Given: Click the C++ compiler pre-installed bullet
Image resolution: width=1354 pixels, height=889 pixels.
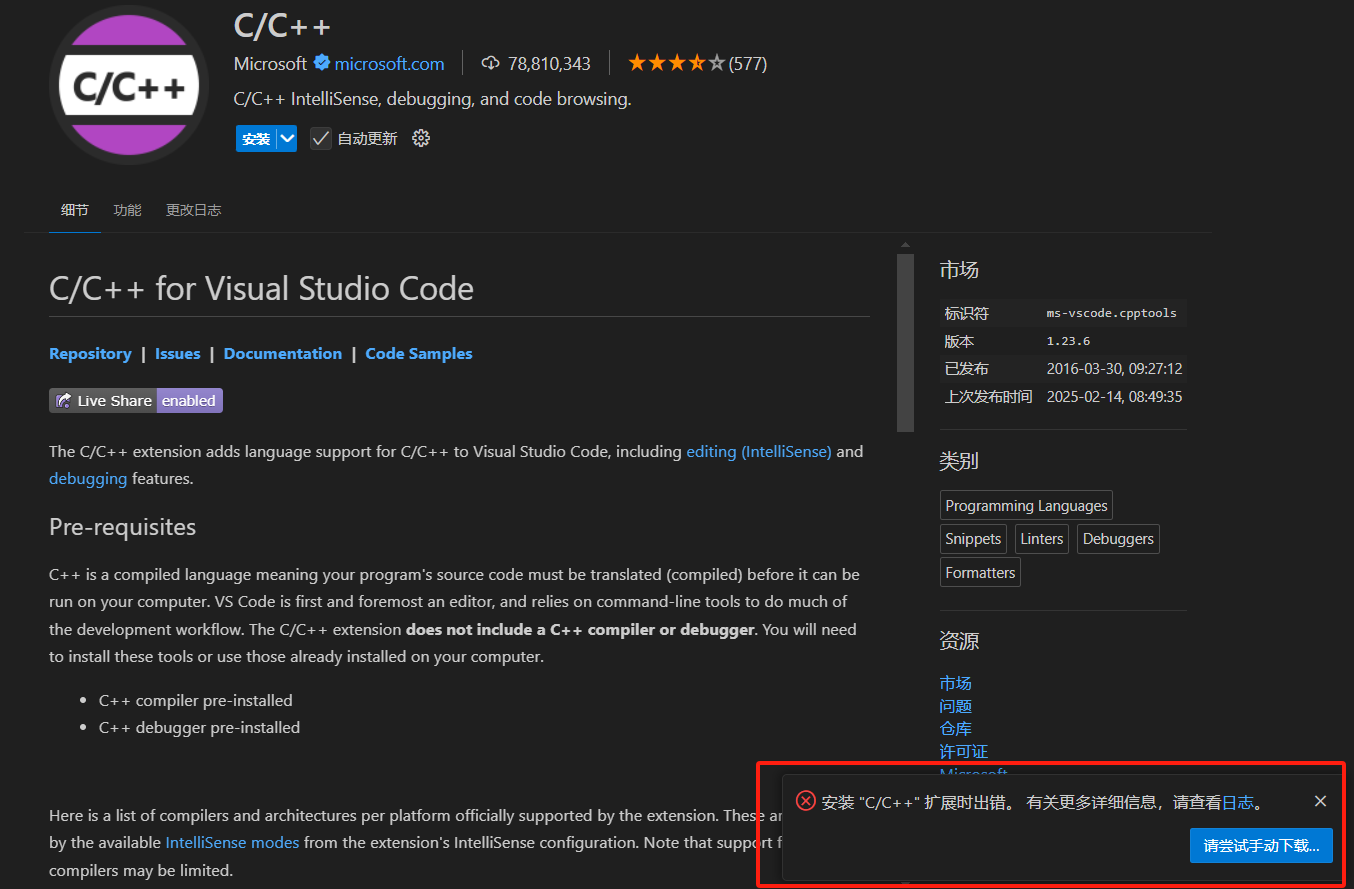Looking at the screenshot, I should 196,700.
